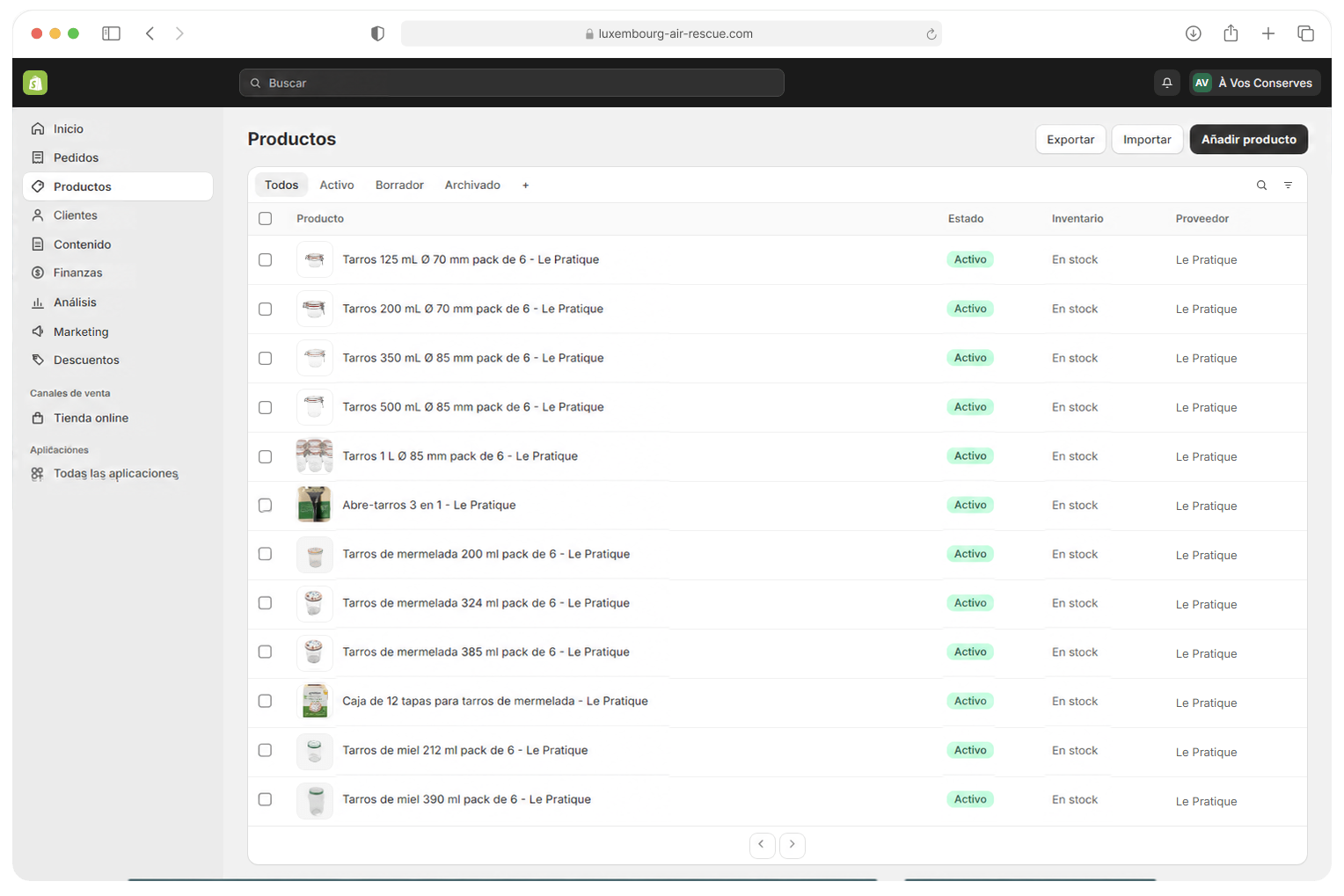Reload the page with refresh icon

(x=931, y=34)
